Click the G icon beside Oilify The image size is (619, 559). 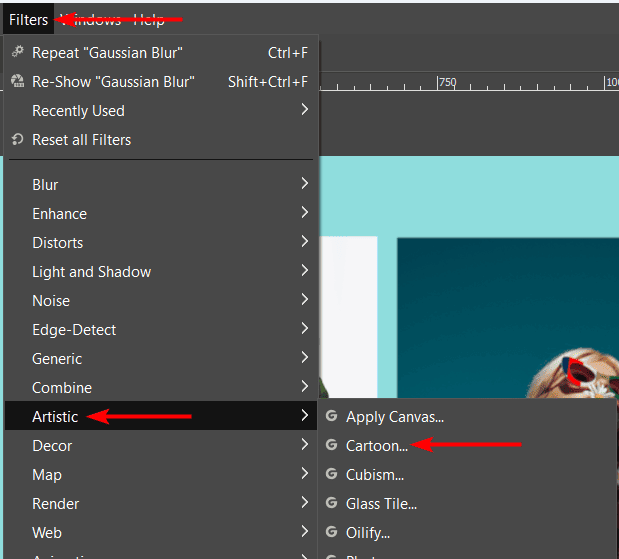tap(332, 532)
